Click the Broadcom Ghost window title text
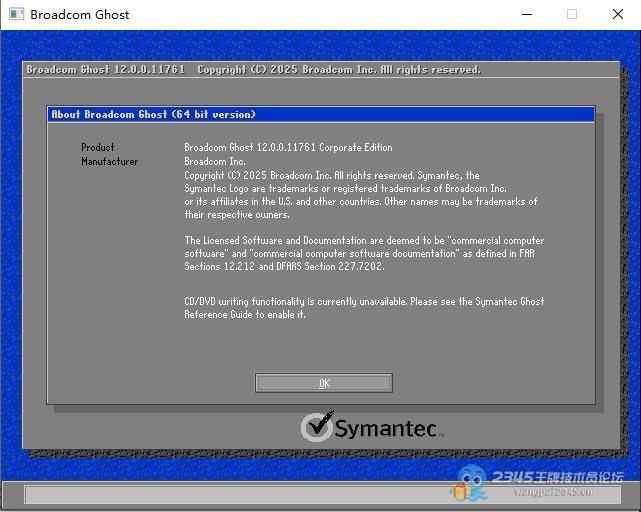Screen dimensions: 641x512 tap(80, 15)
